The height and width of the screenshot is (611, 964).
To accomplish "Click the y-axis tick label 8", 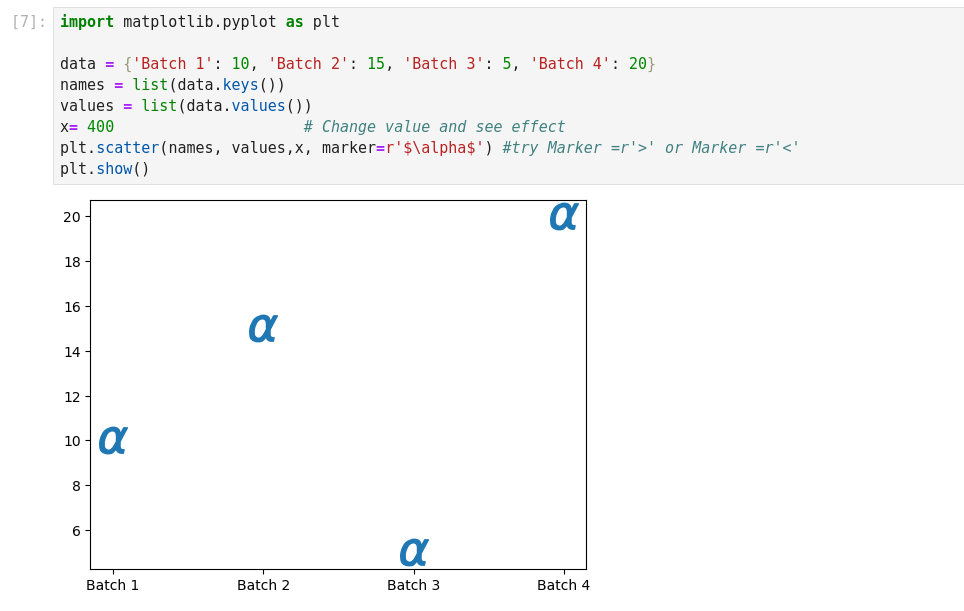I will point(76,486).
